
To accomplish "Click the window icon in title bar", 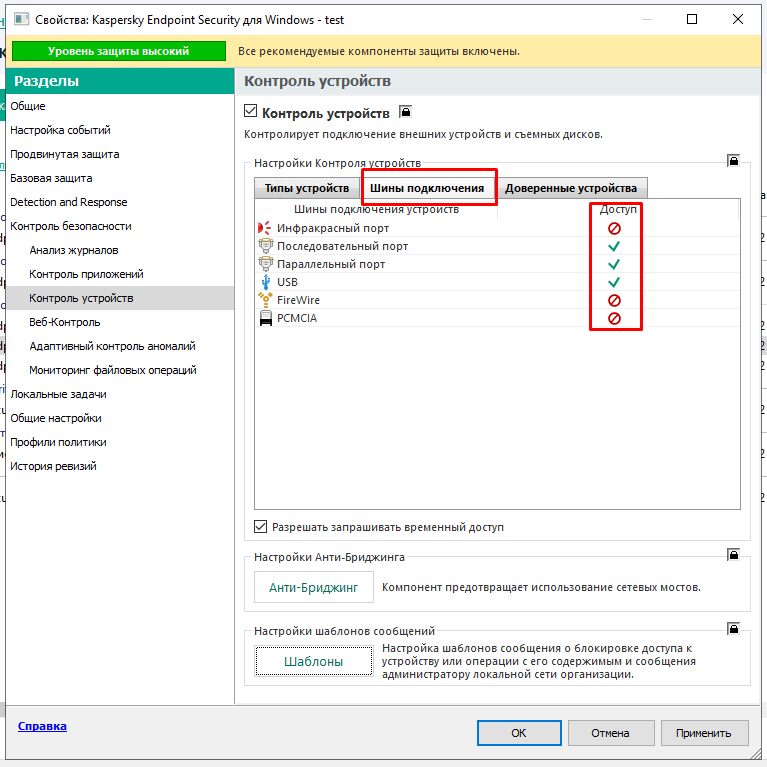I will (22, 20).
